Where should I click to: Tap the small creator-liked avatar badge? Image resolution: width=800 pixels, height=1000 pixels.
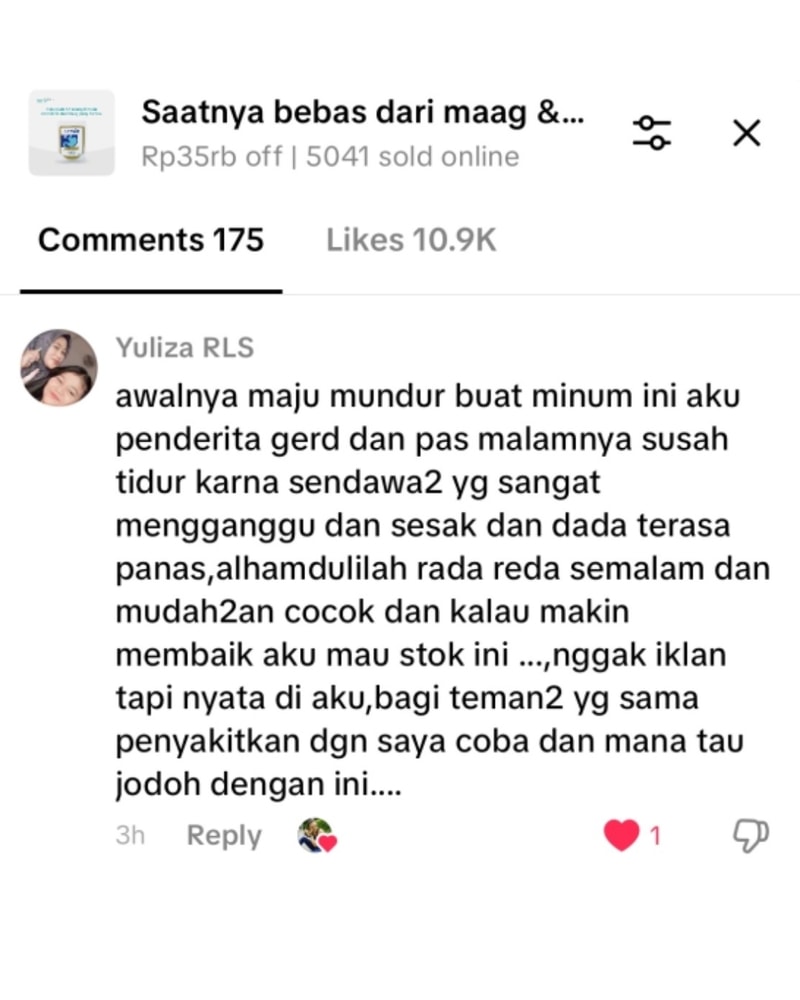[x=317, y=835]
